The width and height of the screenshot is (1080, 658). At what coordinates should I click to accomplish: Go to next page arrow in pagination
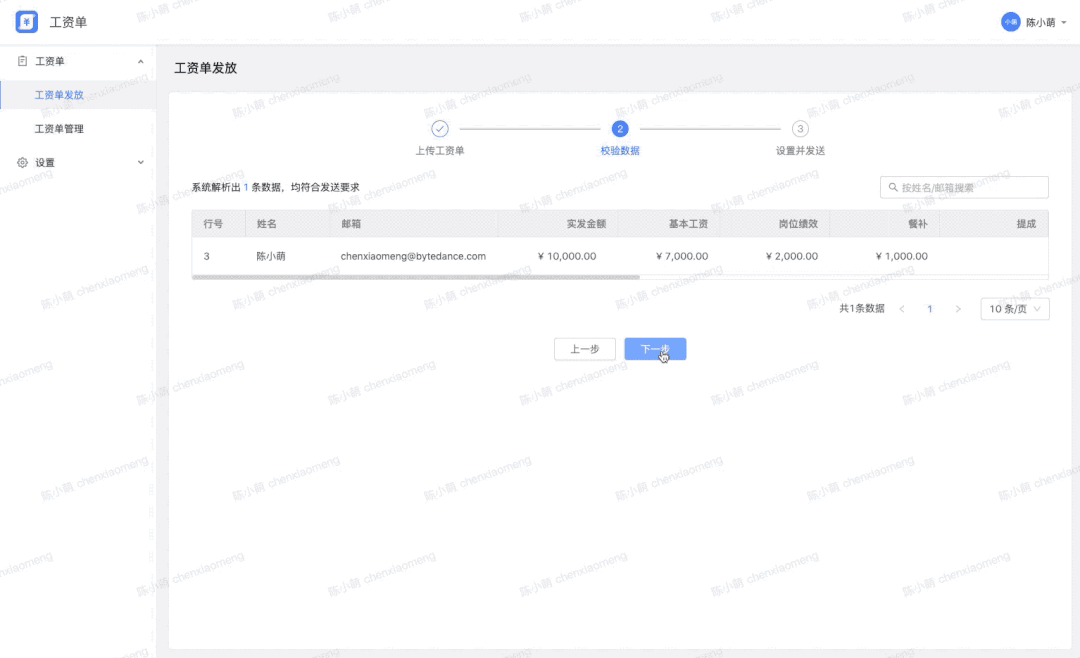pyautogui.click(x=957, y=309)
